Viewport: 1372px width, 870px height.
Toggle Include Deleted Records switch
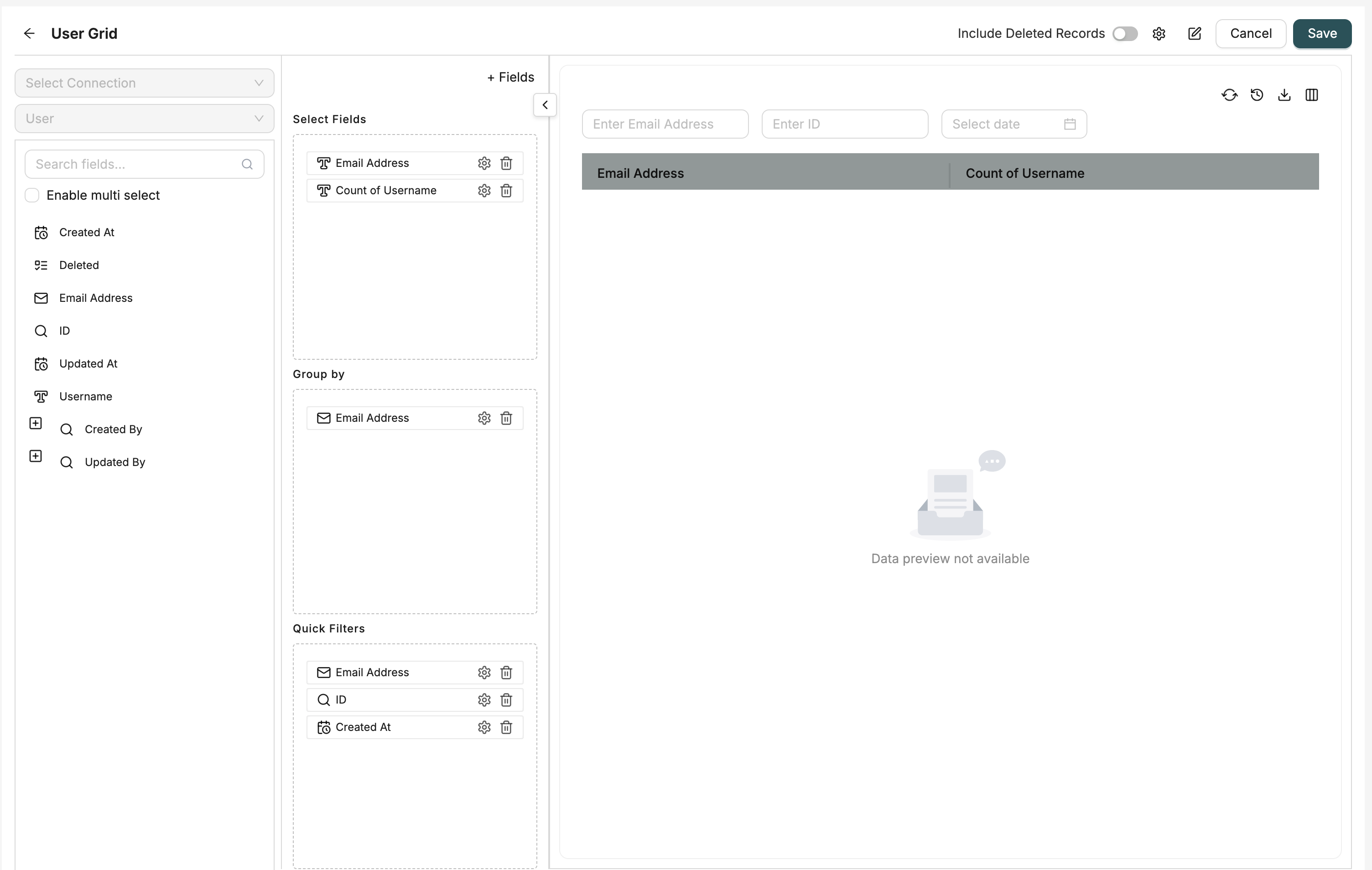tap(1123, 33)
